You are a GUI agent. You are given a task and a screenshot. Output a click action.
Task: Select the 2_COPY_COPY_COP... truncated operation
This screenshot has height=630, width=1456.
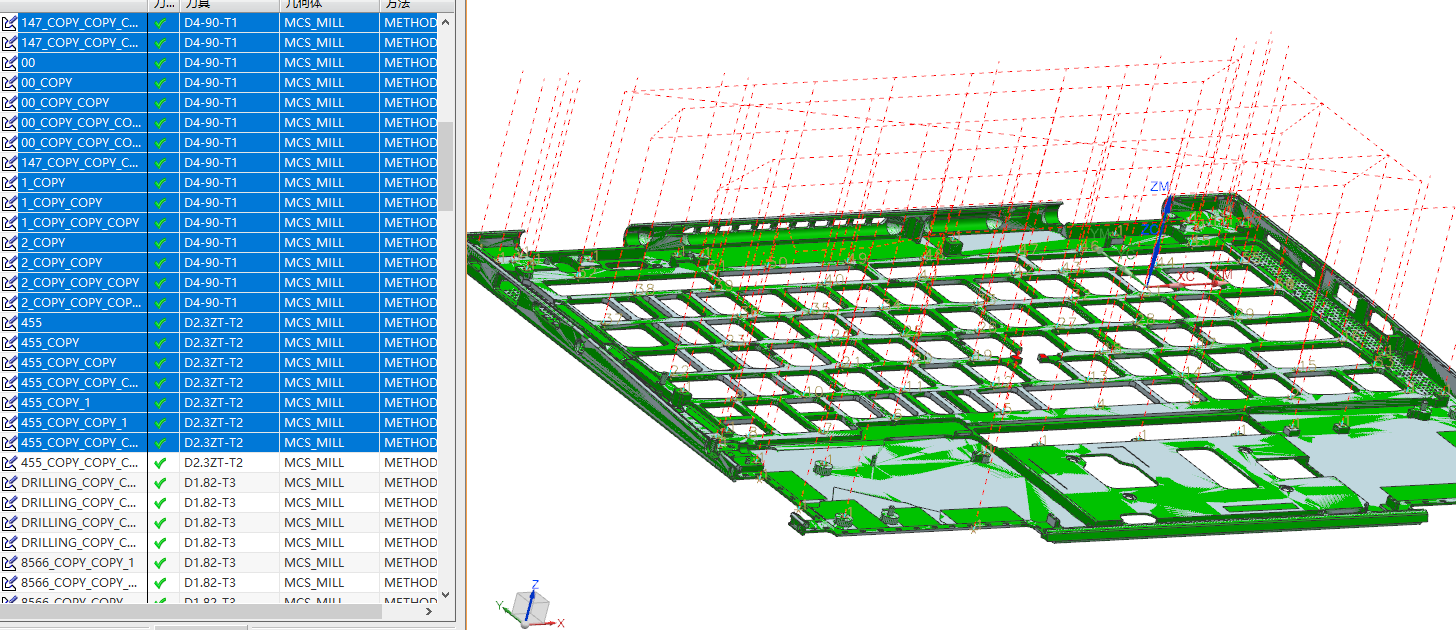click(x=81, y=303)
